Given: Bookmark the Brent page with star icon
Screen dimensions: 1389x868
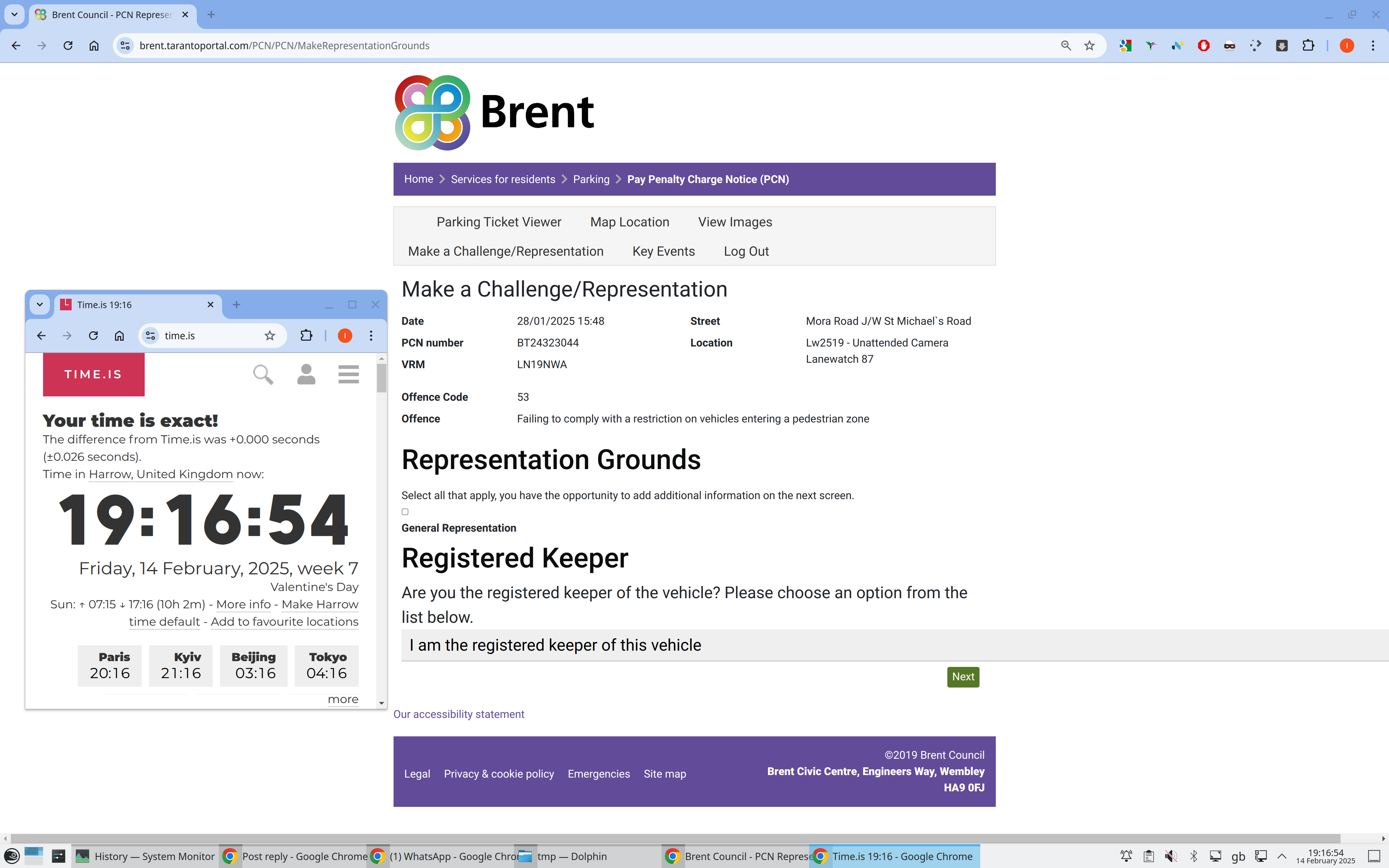Looking at the screenshot, I should coord(1089,45).
